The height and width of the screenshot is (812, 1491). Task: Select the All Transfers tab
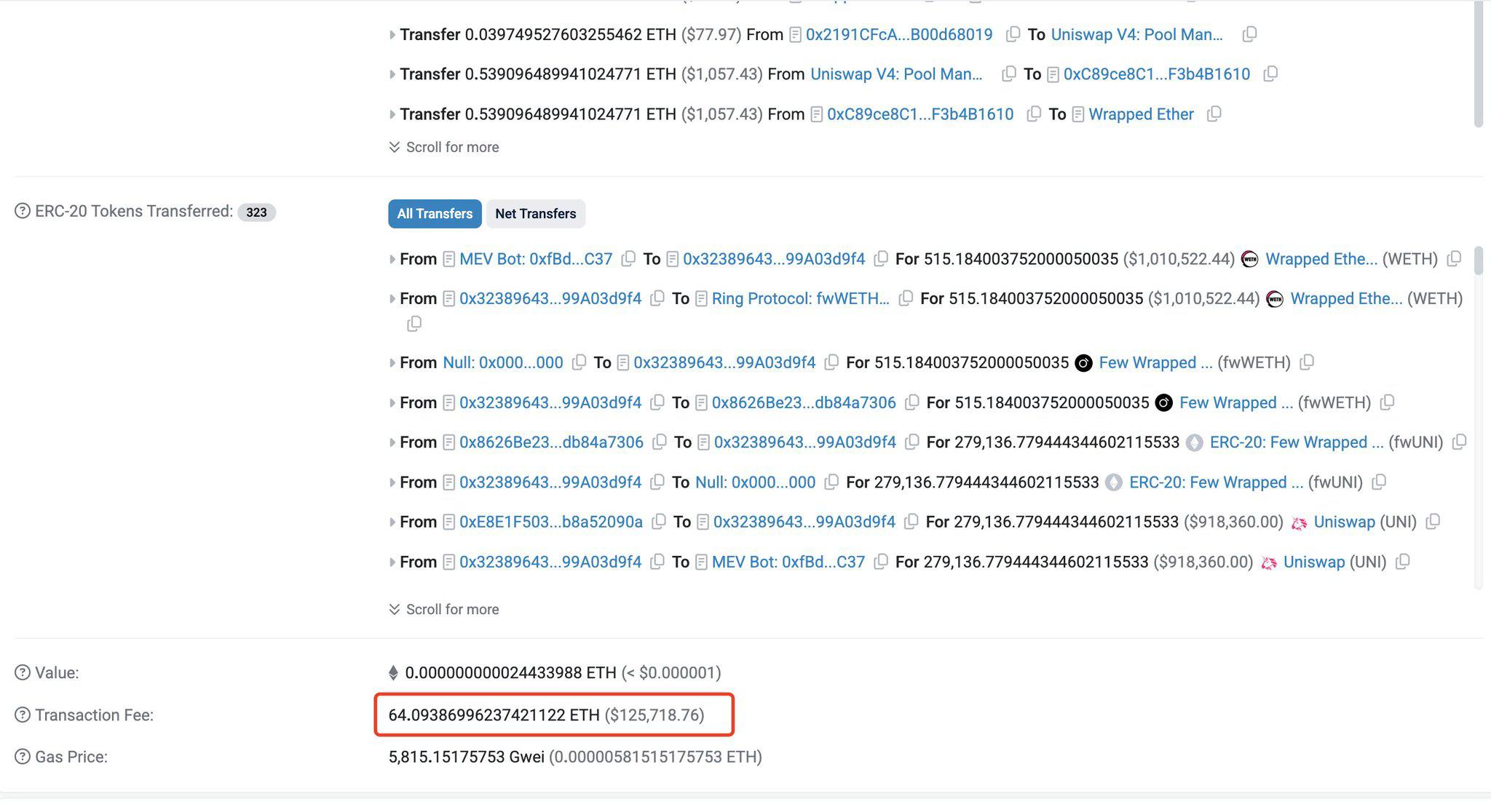click(x=435, y=214)
